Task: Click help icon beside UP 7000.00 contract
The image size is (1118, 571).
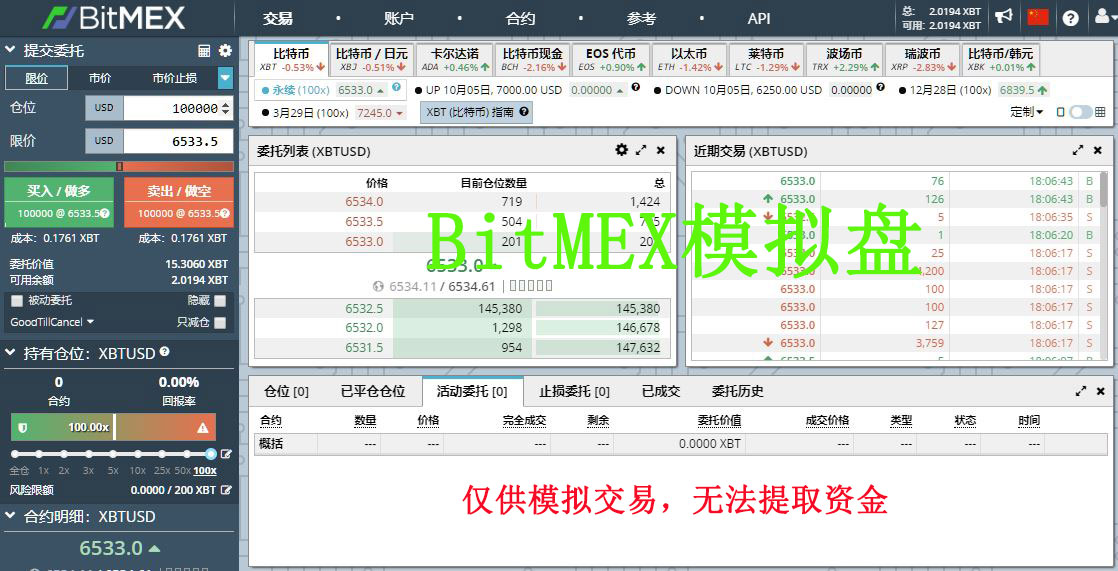Action: 635,88
